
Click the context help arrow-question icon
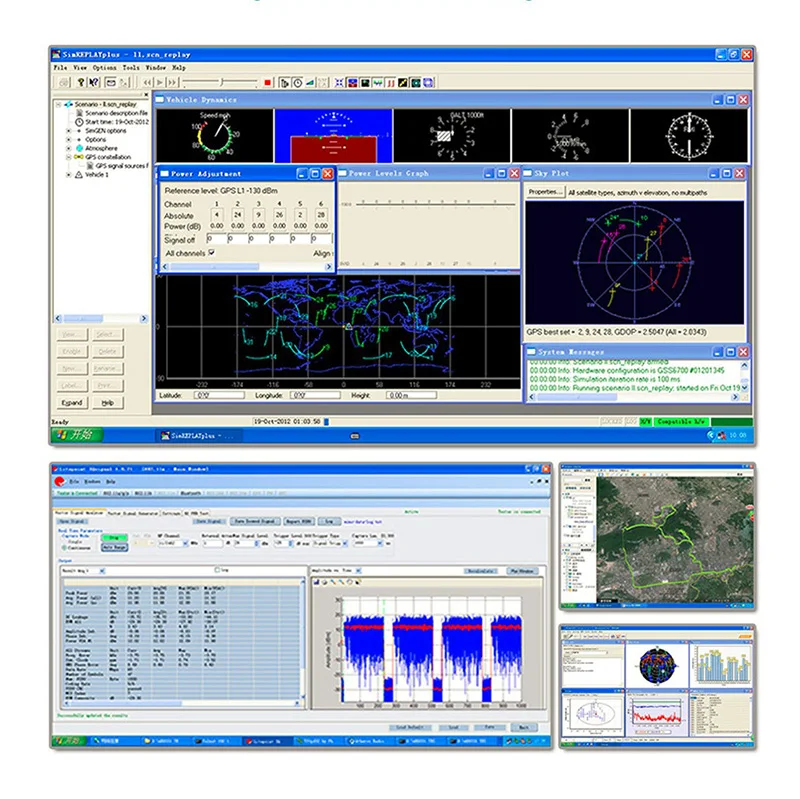point(96,82)
